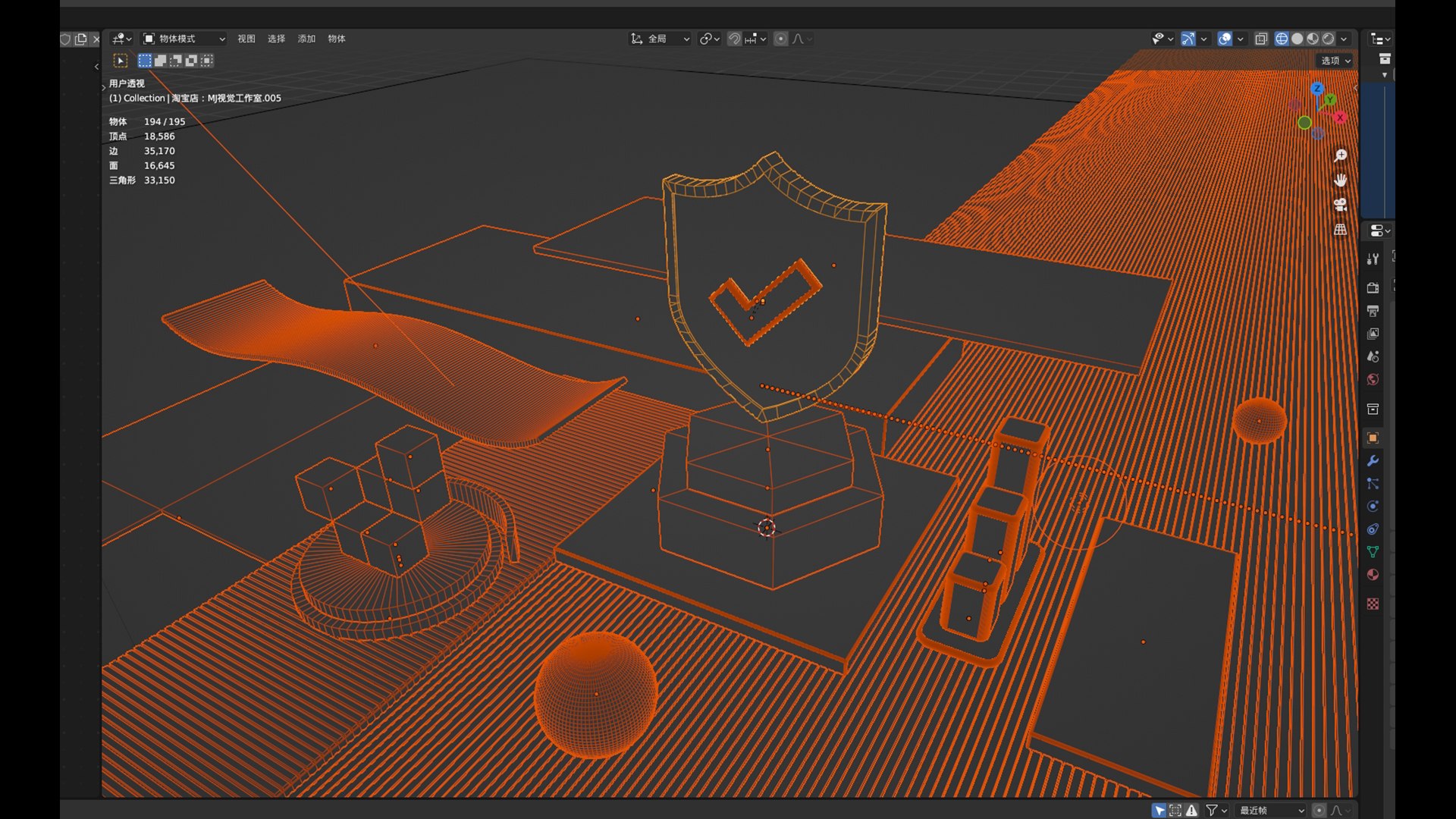Collapse the outliner disclosure triangle
1456x819 pixels.
pos(1385,75)
